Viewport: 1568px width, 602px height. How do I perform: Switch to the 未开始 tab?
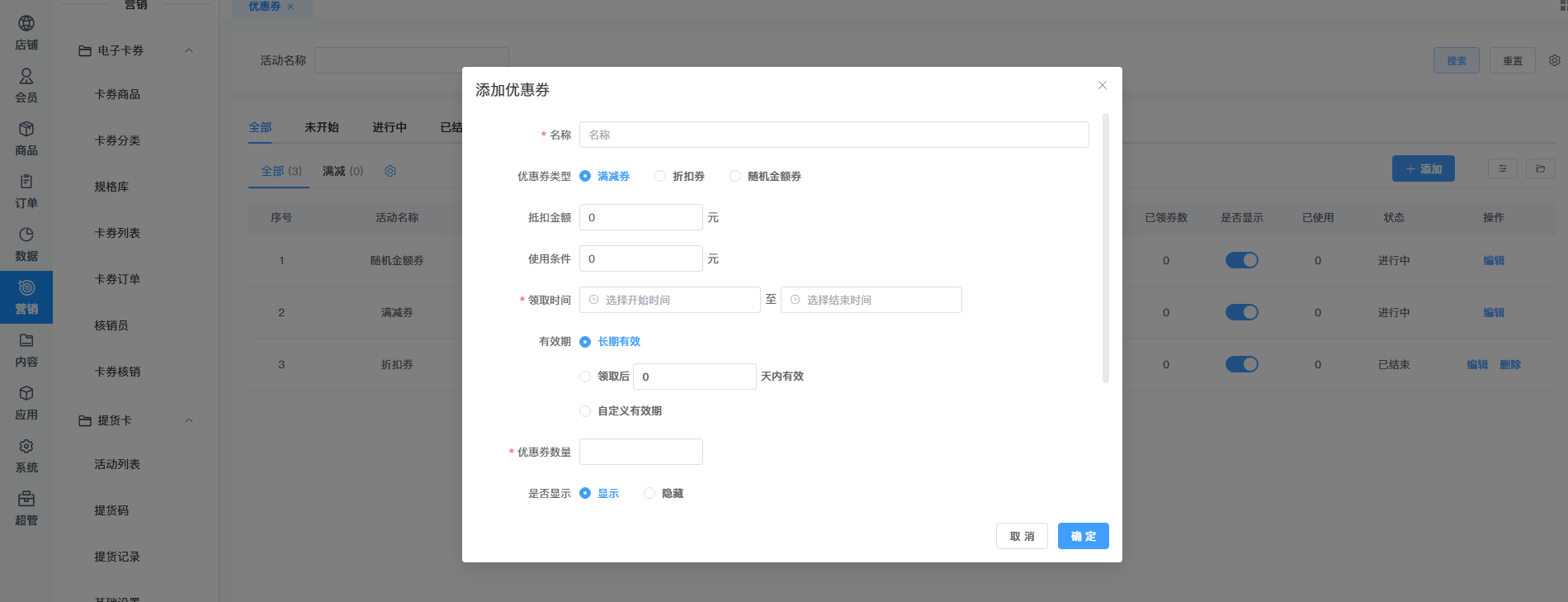[x=322, y=127]
